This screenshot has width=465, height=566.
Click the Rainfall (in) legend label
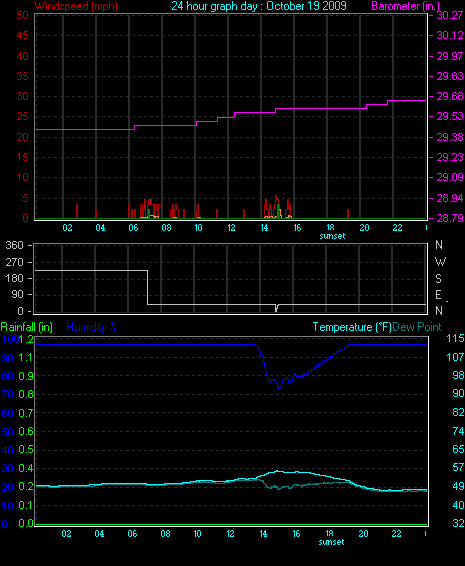[27, 327]
